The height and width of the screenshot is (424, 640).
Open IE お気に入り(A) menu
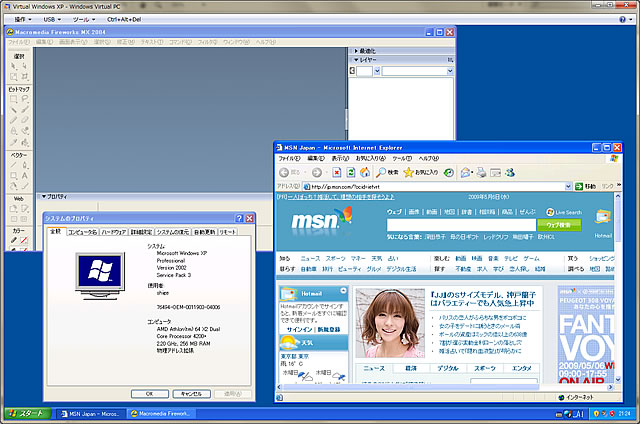pos(370,158)
